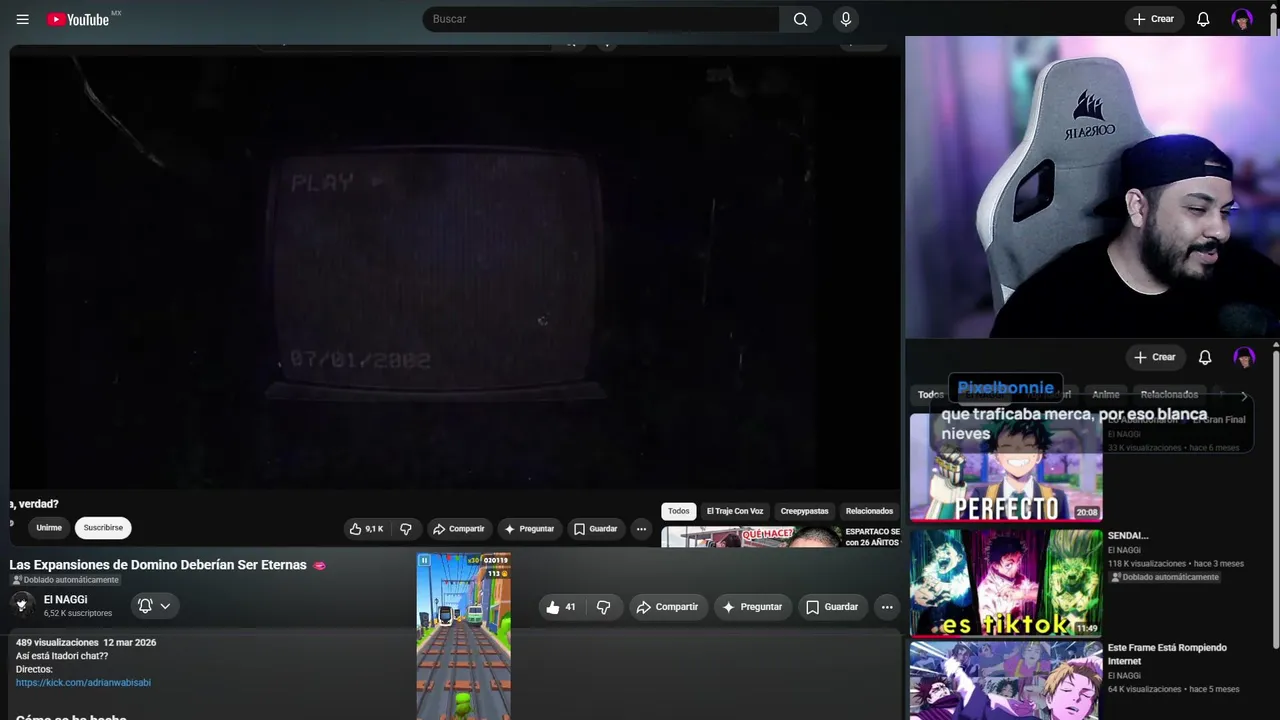Viewport: 1280px width, 720px height.
Task: Select Relacionados chip next to Creepypastas
Action: tap(869, 511)
